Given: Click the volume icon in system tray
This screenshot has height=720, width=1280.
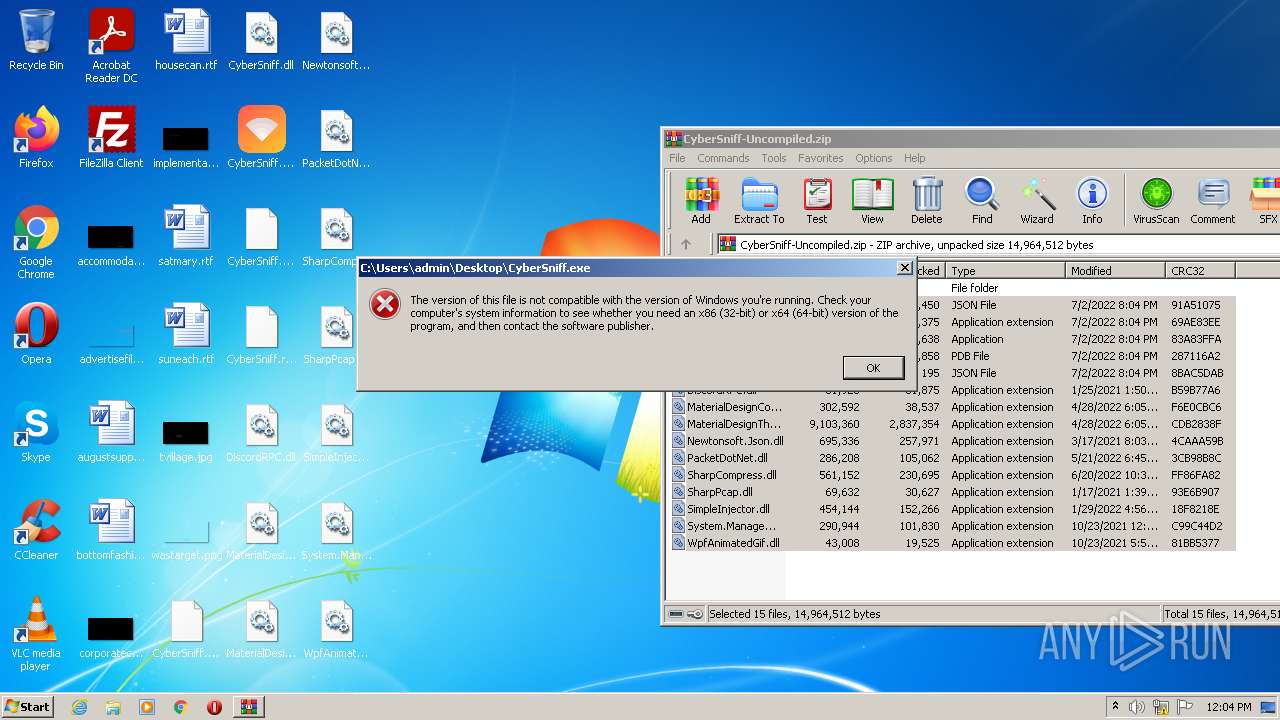Looking at the screenshot, I should (1137, 707).
